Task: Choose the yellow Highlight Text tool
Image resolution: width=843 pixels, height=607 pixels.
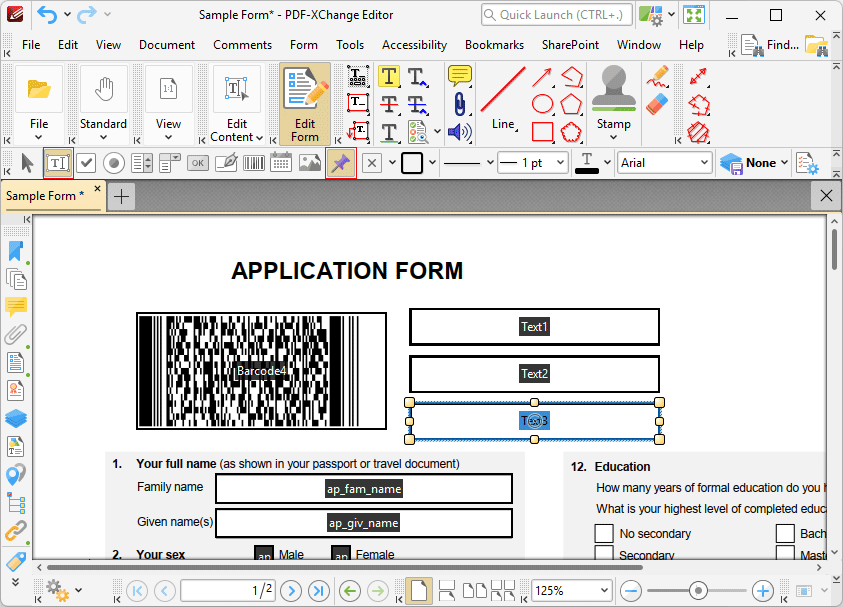Action: (389, 76)
